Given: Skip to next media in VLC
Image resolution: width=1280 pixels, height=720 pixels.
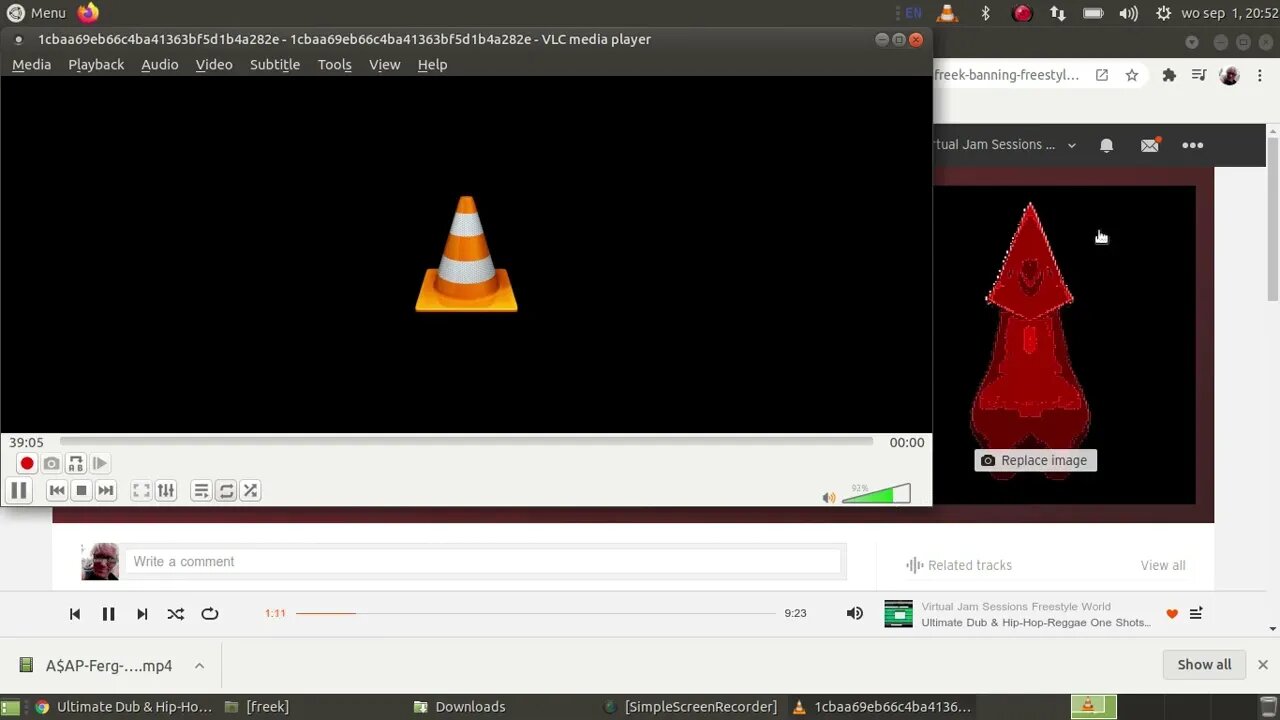Looking at the screenshot, I should pyautogui.click(x=105, y=490).
